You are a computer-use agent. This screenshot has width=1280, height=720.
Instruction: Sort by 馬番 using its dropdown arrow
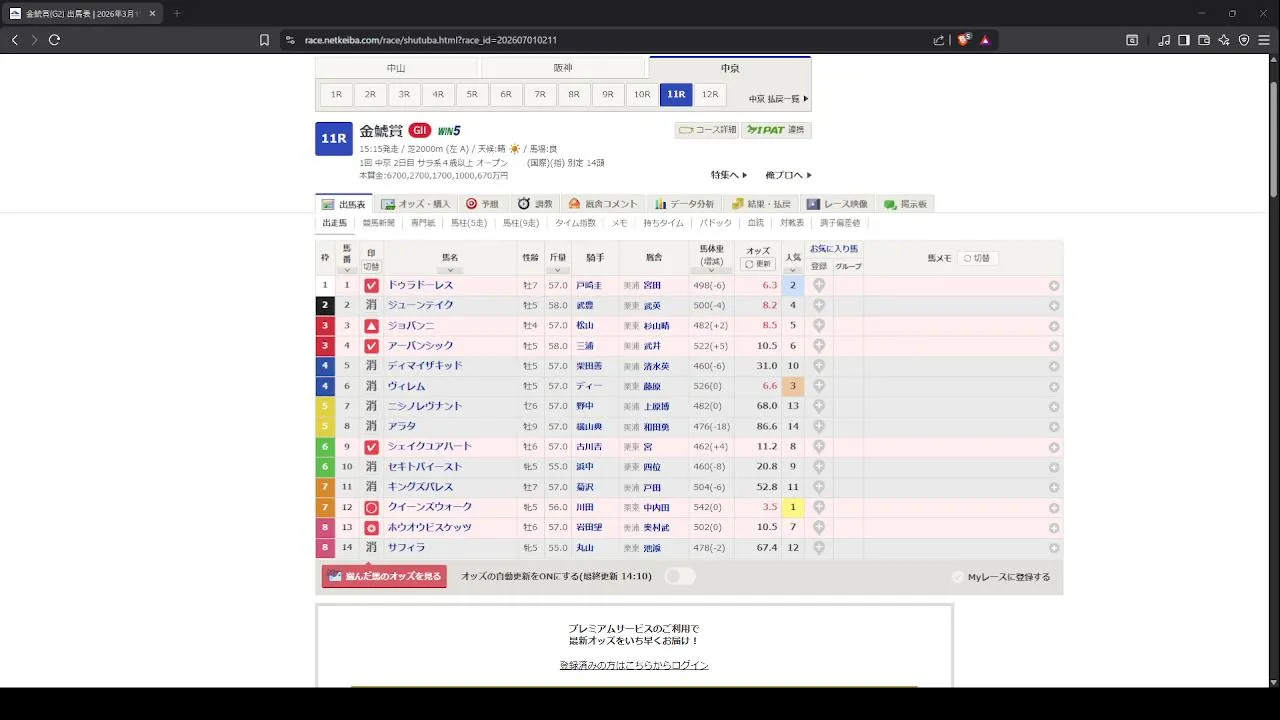click(347, 269)
